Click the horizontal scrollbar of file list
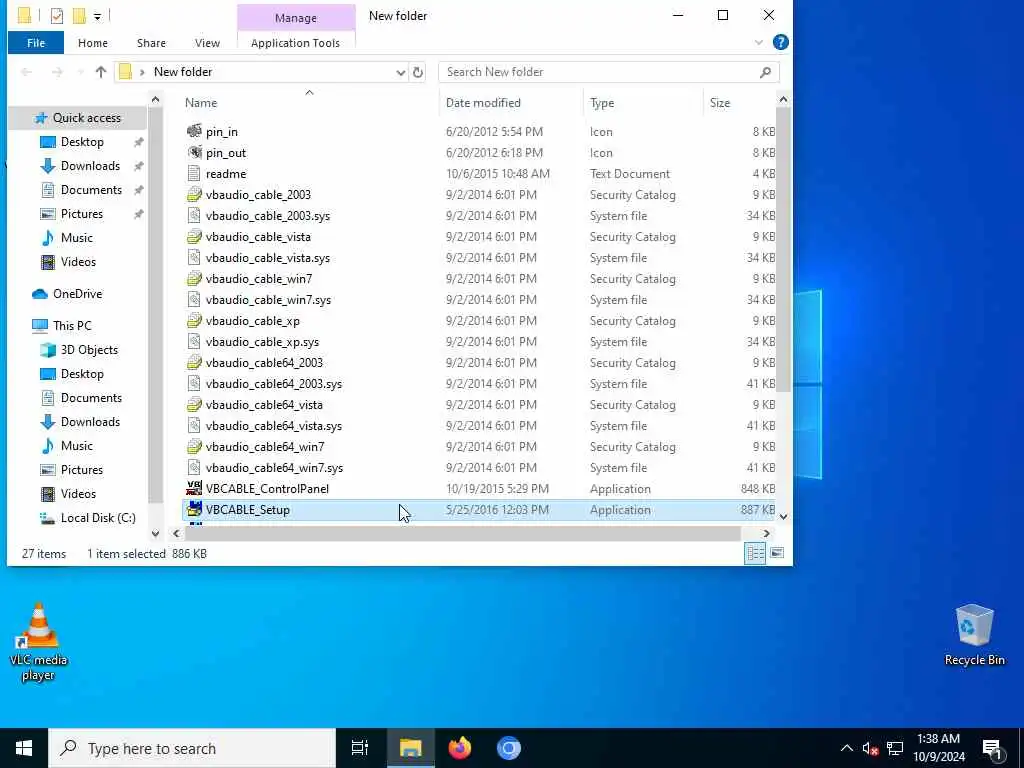 pyautogui.click(x=463, y=534)
